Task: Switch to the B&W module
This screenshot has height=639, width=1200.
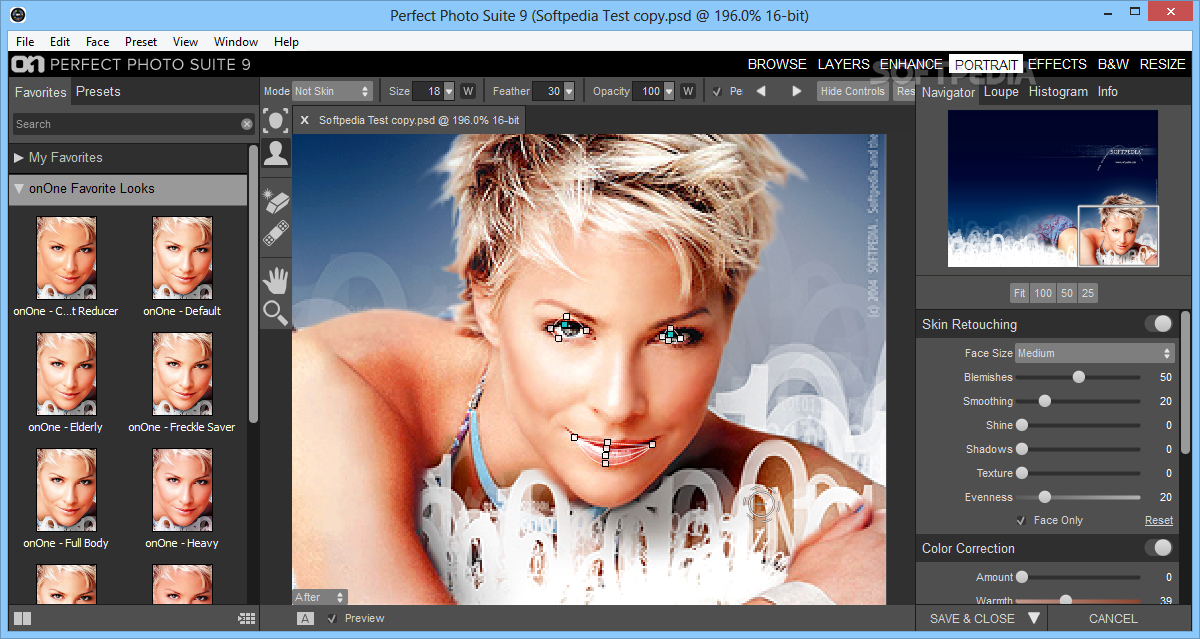Action: coord(1113,64)
